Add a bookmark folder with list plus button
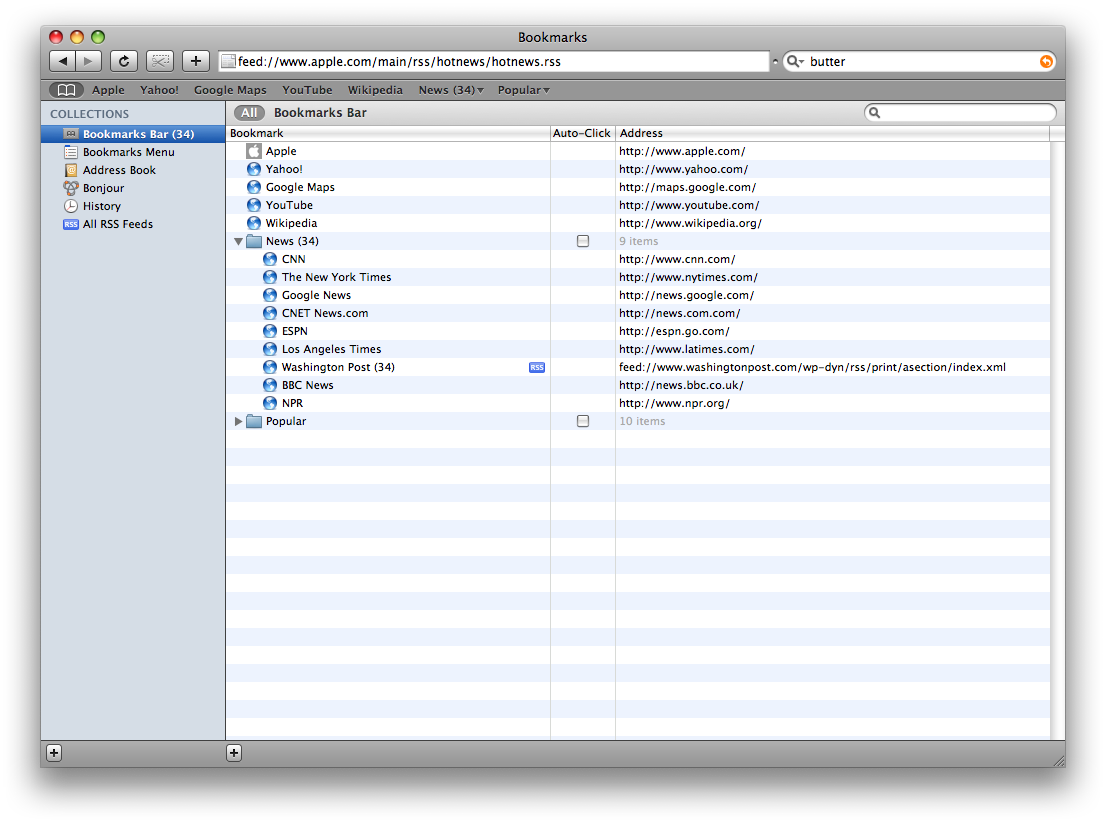This screenshot has width=1106, height=823. (234, 752)
